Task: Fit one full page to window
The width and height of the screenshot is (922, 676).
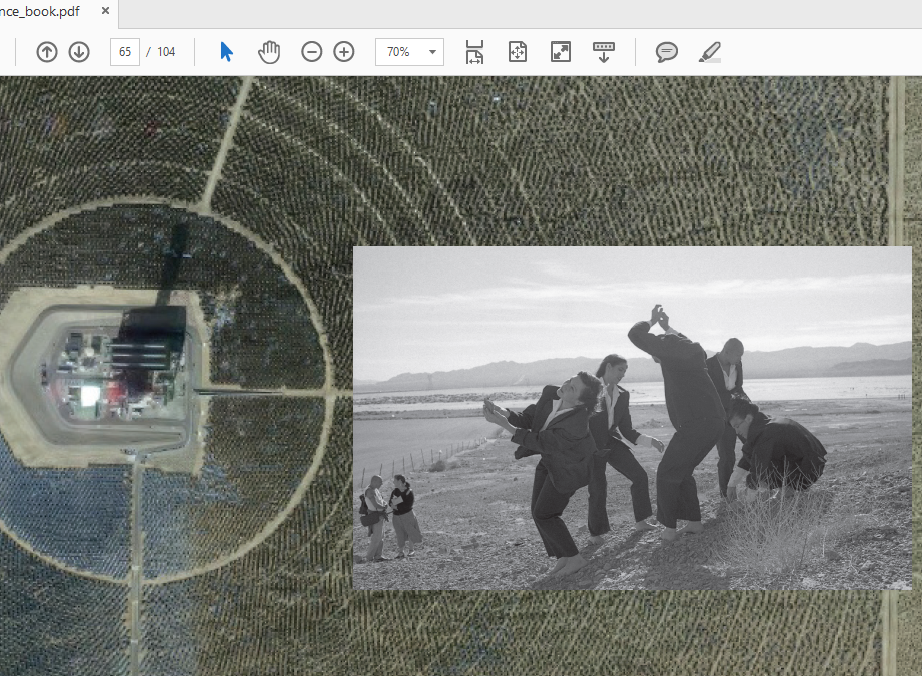Action: pyautogui.click(x=517, y=52)
